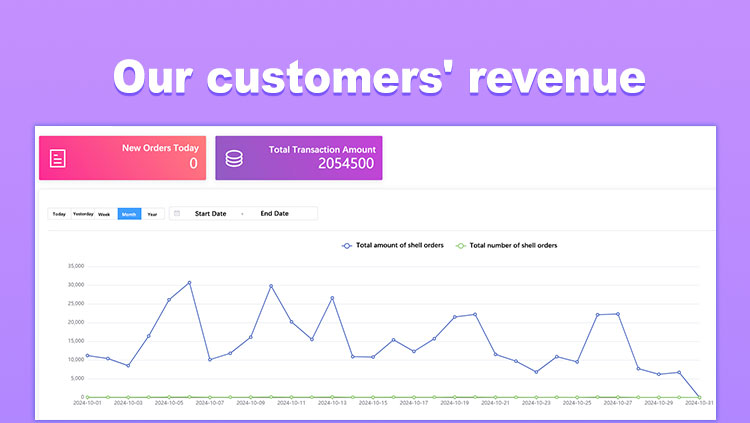This screenshot has width=750, height=423.
Task: Select the Today time filter
Action: click(59, 214)
